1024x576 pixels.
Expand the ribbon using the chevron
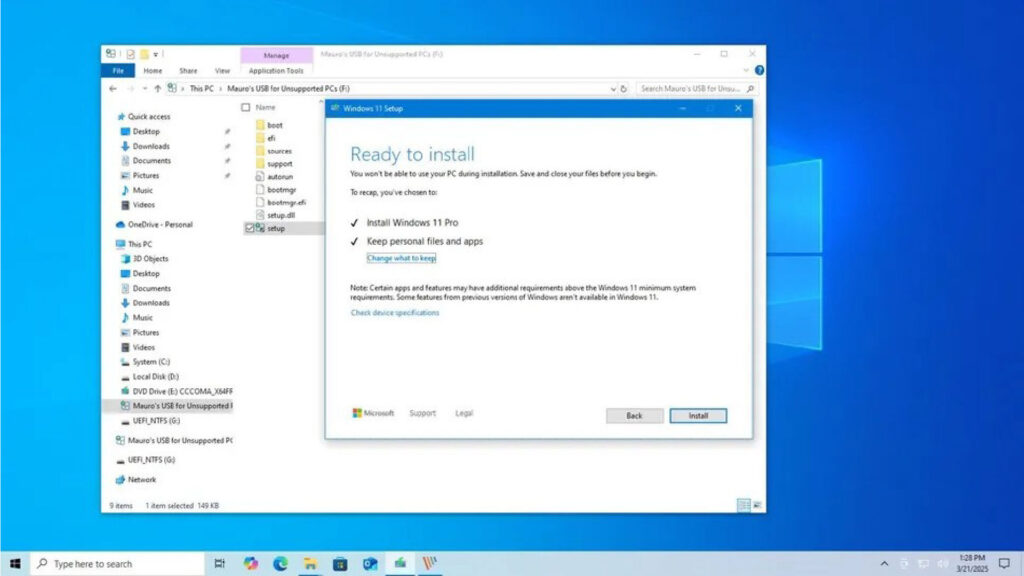click(x=746, y=71)
